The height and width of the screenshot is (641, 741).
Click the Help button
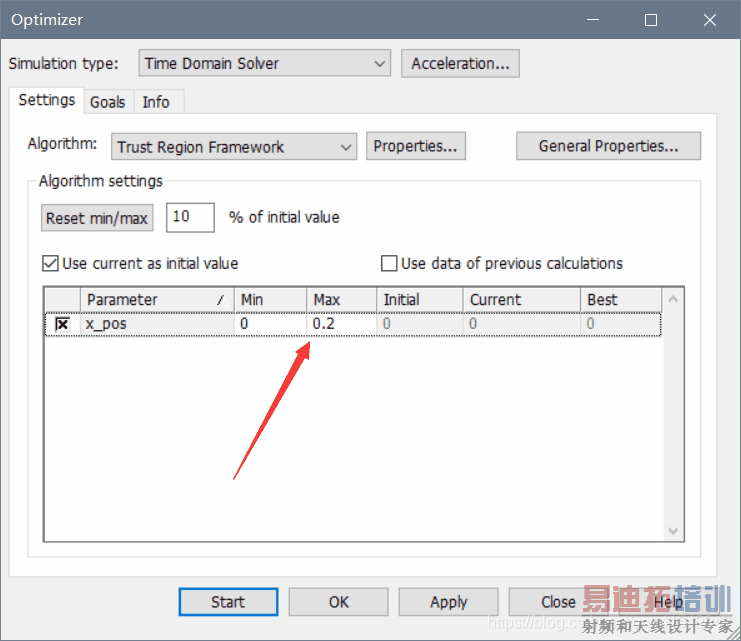tap(668, 602)
